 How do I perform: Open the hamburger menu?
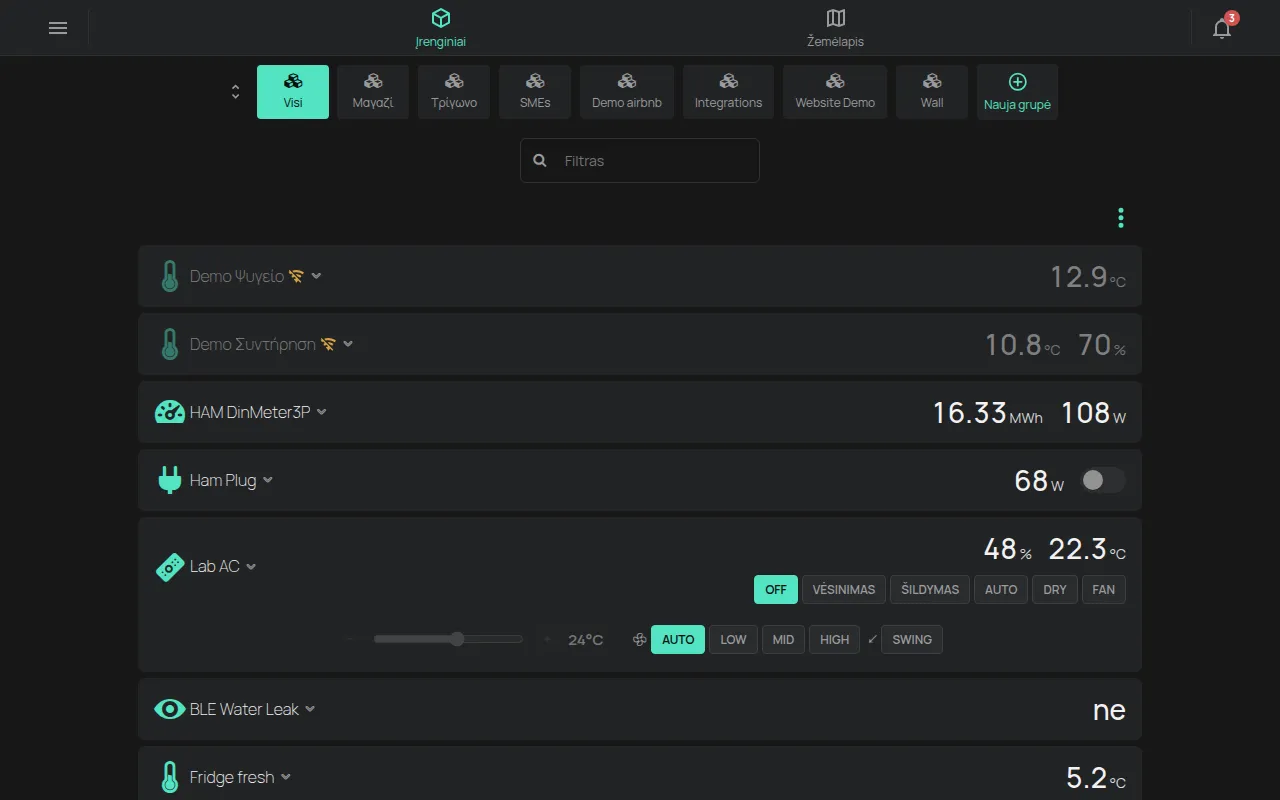[x=58, y=28]
